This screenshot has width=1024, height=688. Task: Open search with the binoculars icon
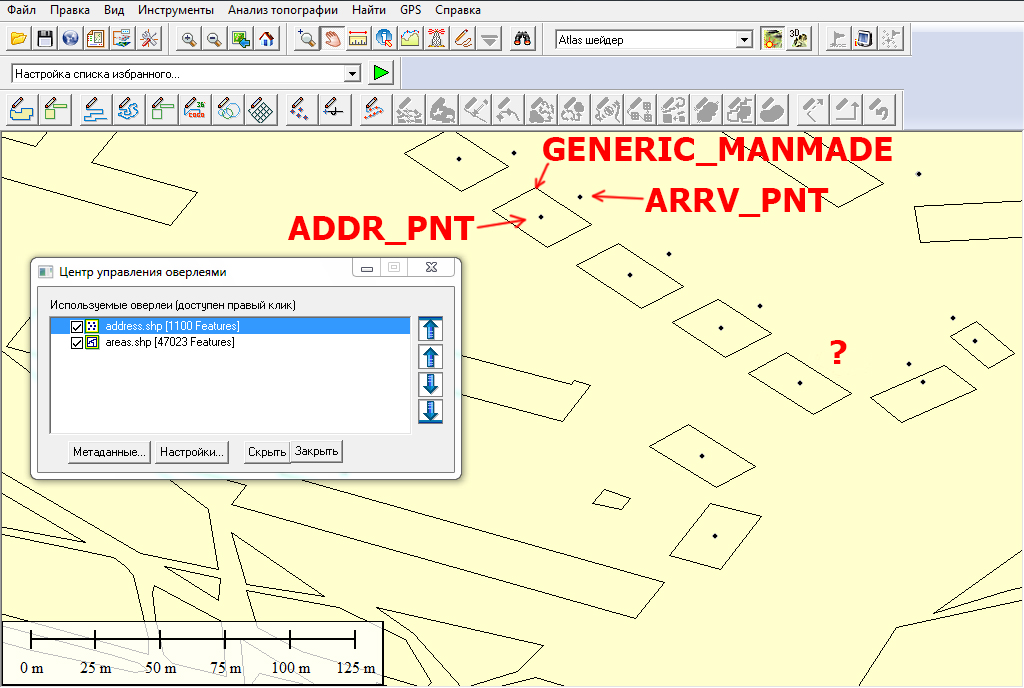pos(522,39)
